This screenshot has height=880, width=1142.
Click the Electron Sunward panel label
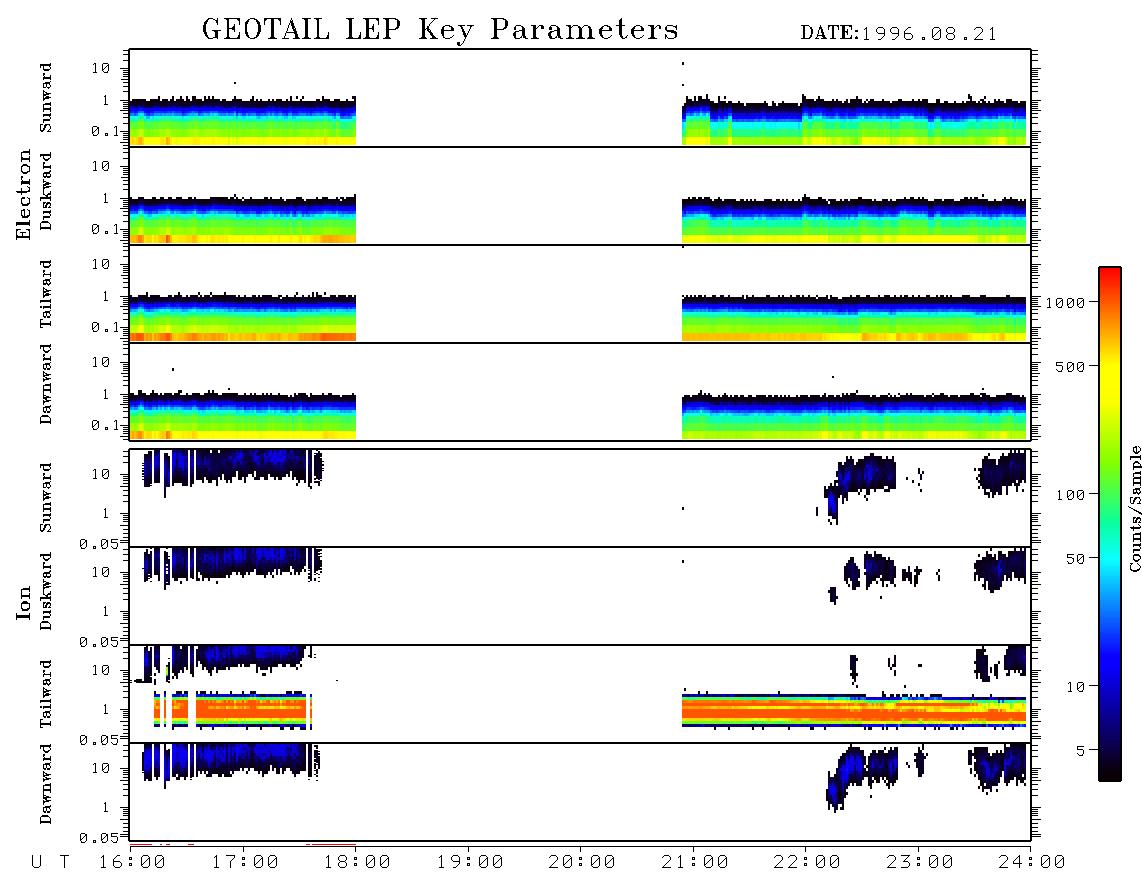pos(46,98)
